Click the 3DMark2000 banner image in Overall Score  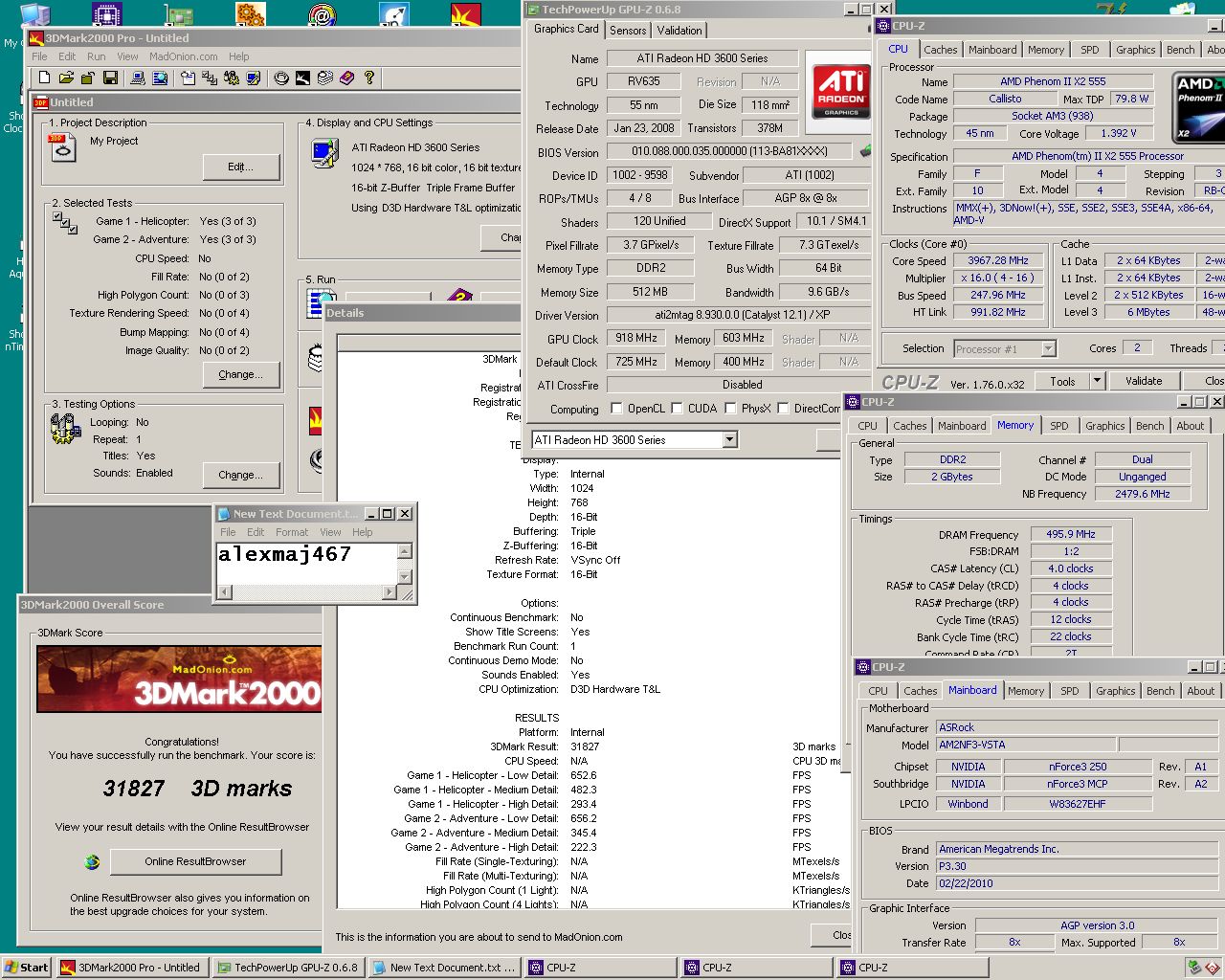pos(179,679)
